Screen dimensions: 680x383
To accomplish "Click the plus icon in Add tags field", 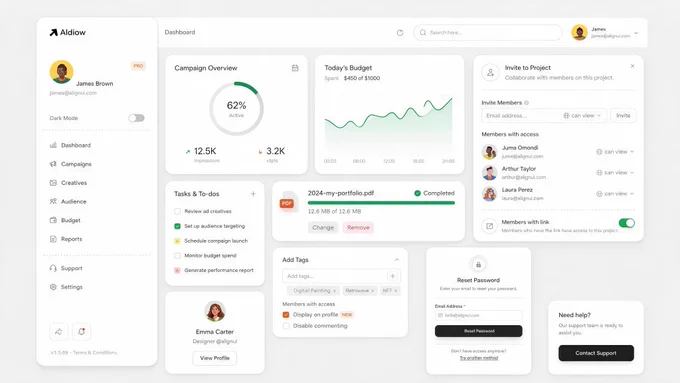I will [392, 276].
